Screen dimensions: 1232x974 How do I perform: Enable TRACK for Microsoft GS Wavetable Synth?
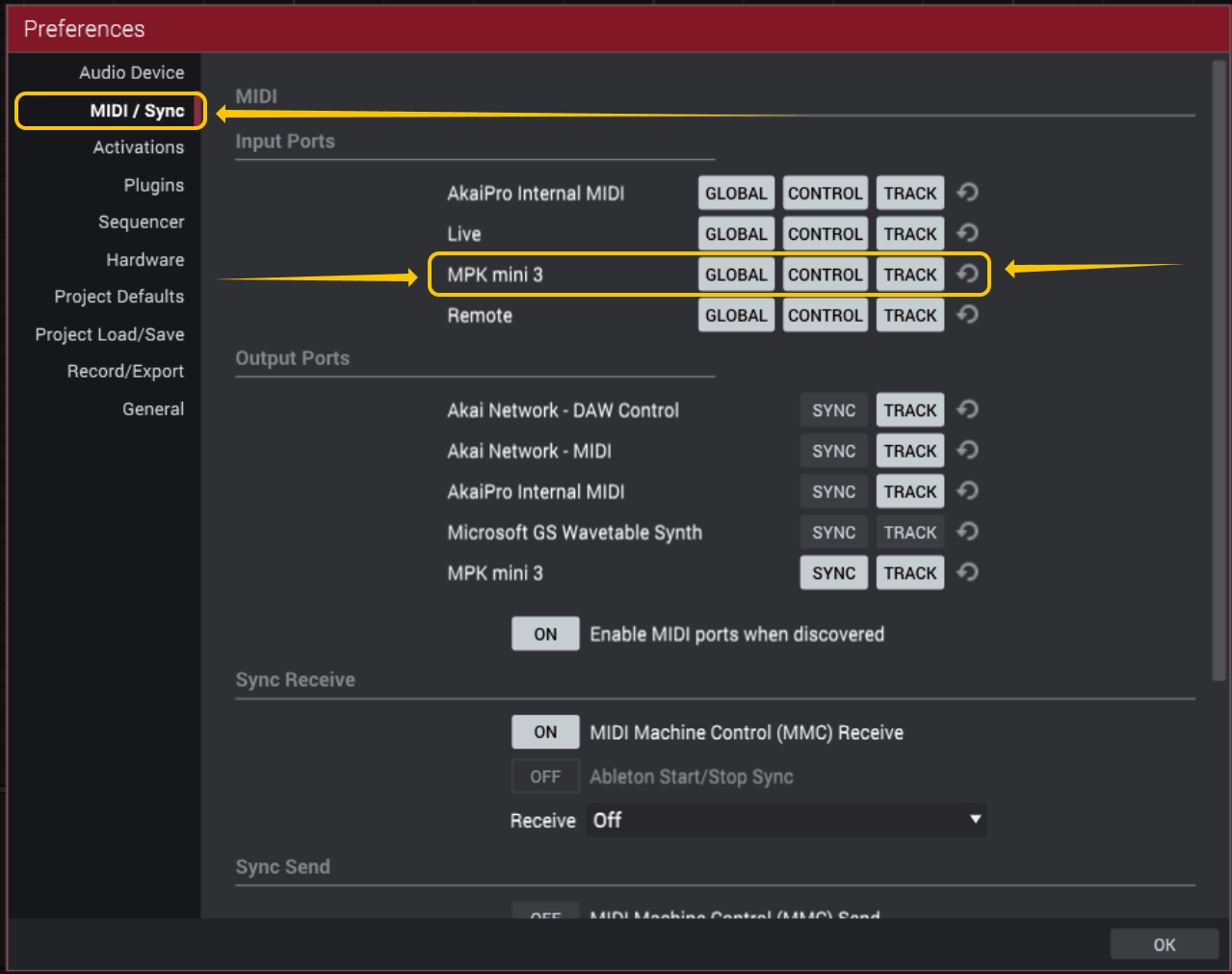point(910,532)
